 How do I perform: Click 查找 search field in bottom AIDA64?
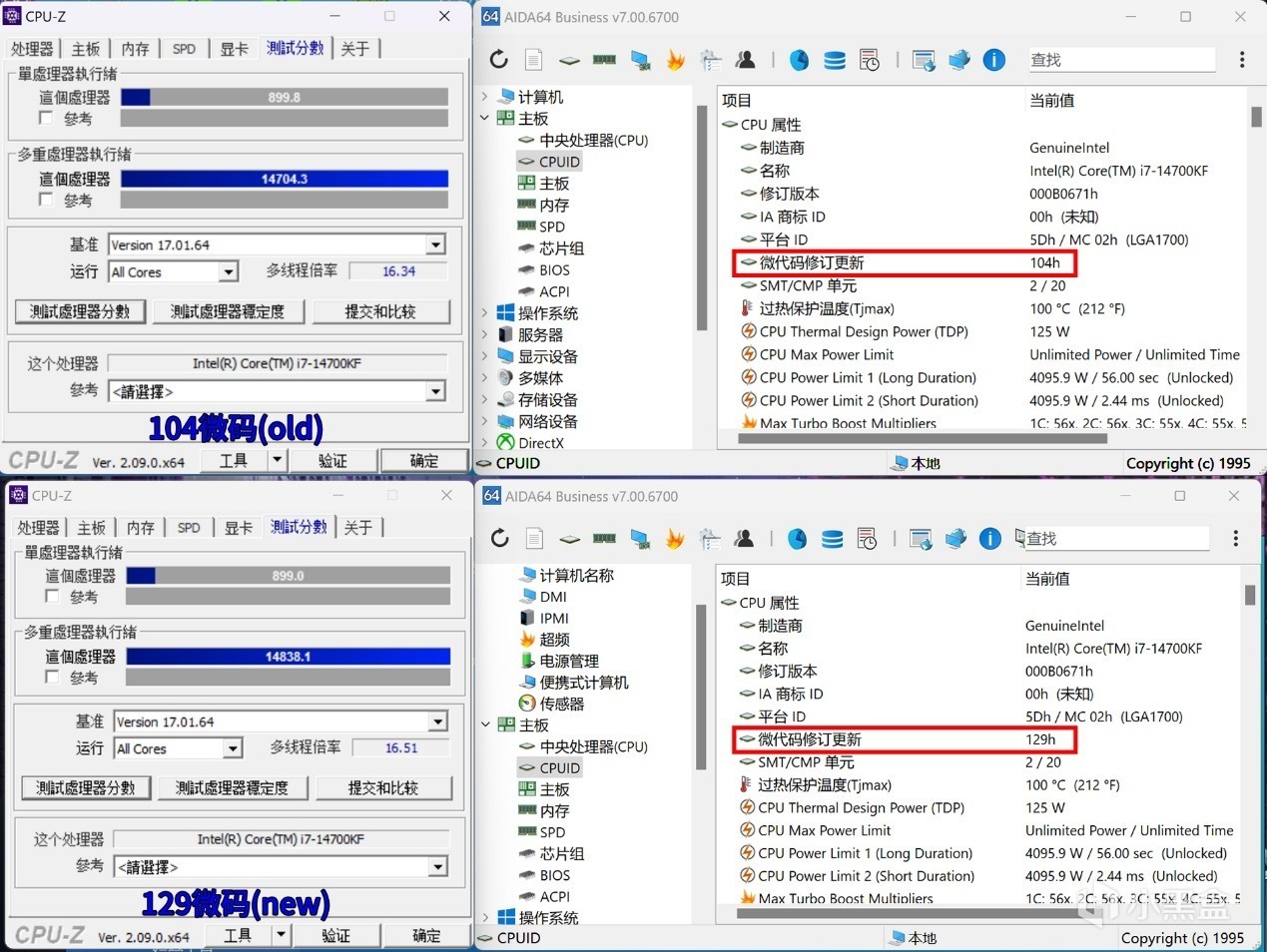pos(1117,539)
